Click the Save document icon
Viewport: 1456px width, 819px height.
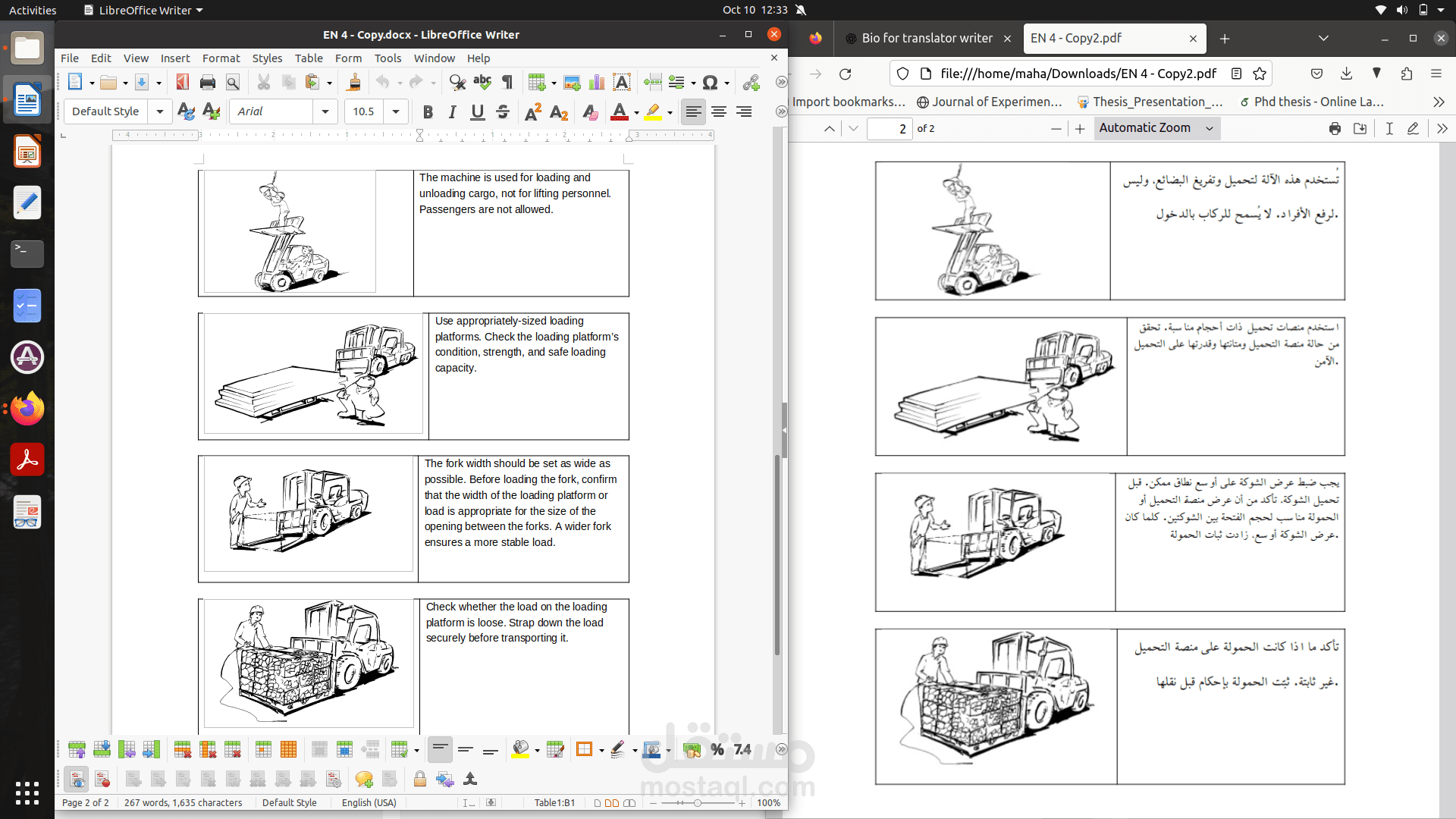[142, 83]
